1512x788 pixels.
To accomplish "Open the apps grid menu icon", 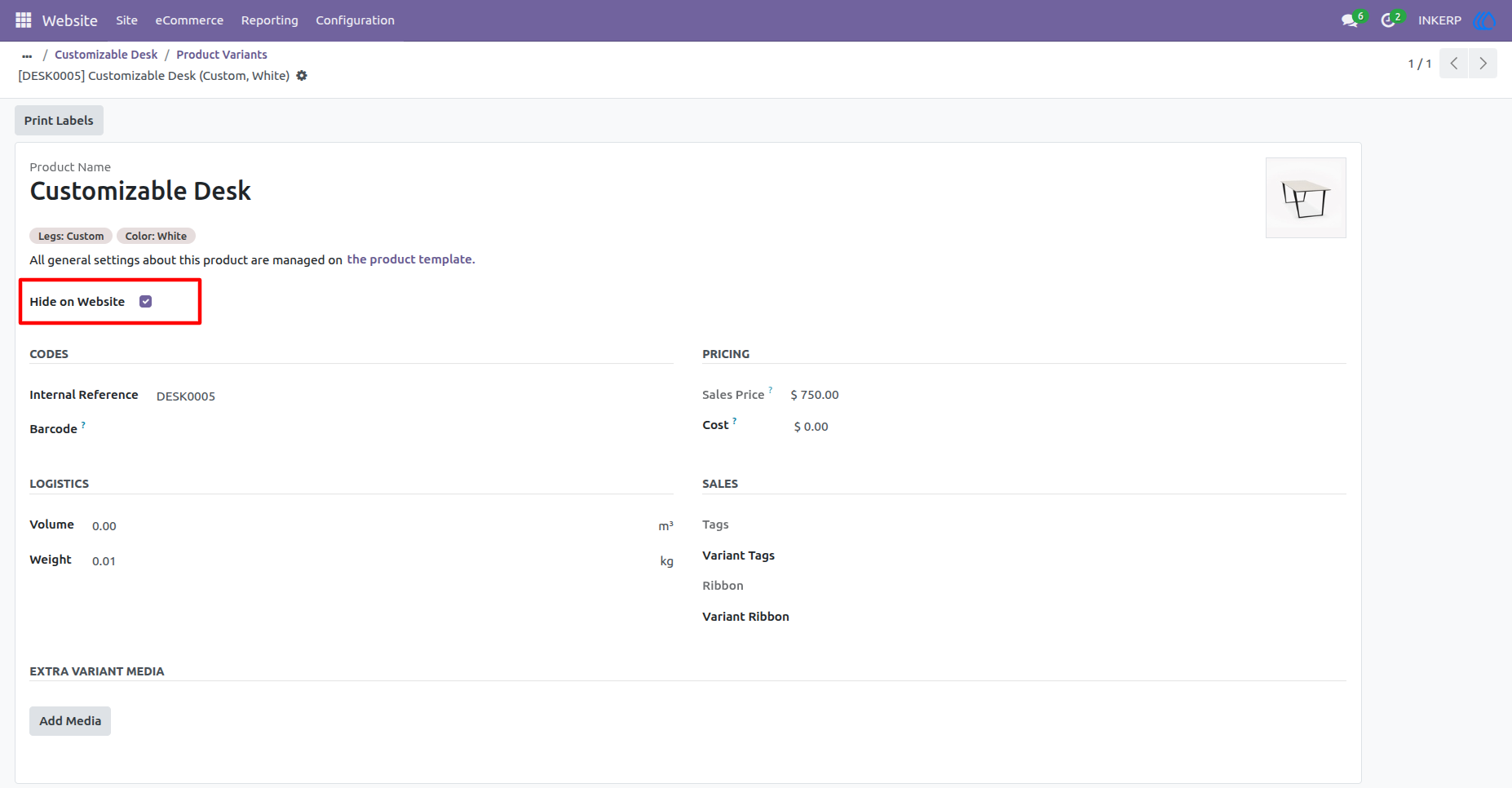I will [x=23, y=20].
